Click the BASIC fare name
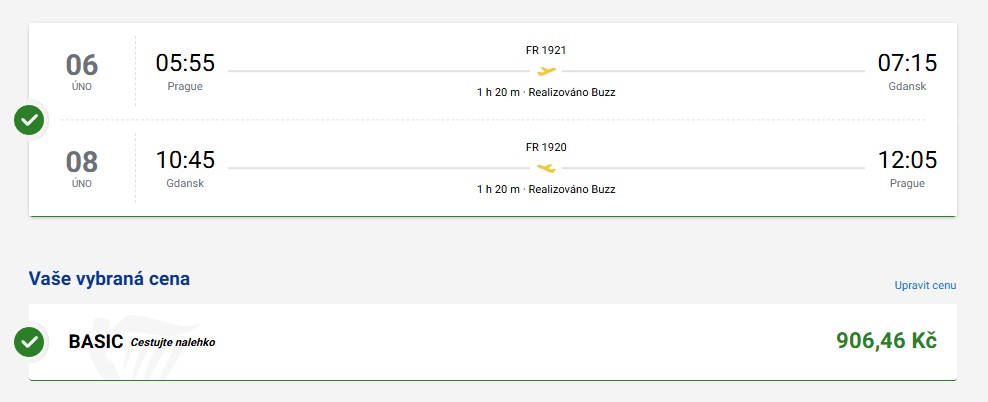988x402 pixels. (x=95, y=342)
